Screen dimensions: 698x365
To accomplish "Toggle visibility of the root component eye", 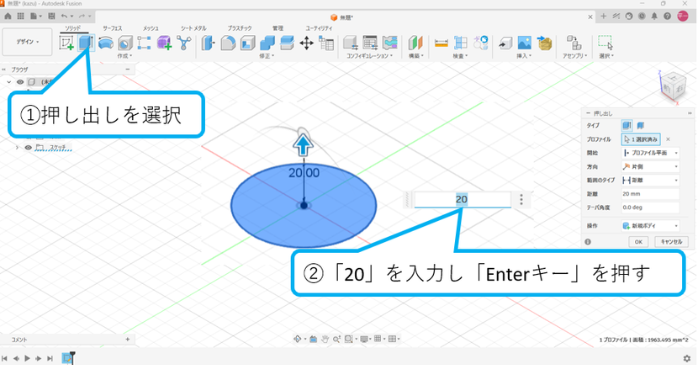I will coord(20,82).
